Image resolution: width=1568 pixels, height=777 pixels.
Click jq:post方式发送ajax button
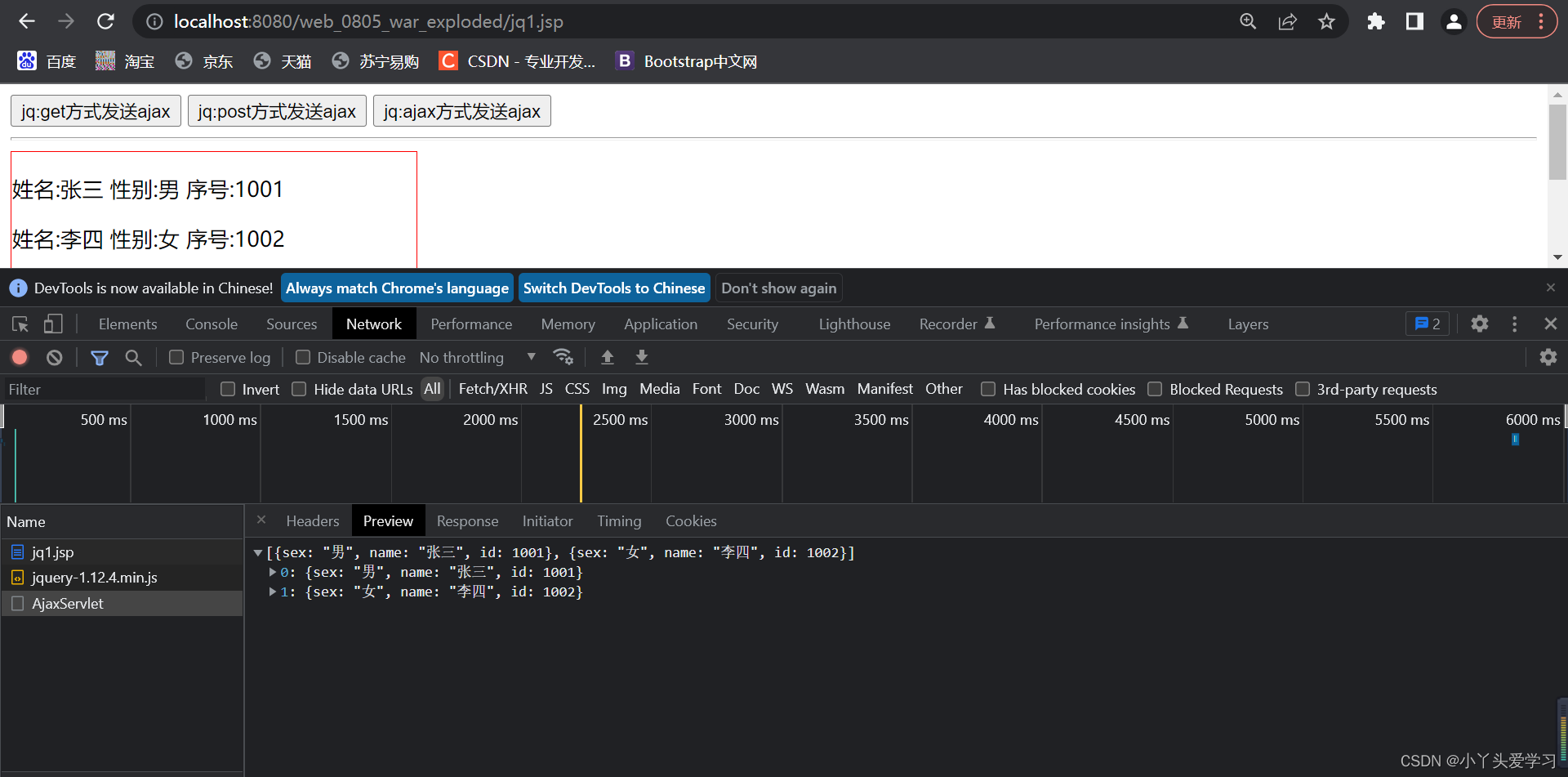pyautogui.click(x=277, y=111)
